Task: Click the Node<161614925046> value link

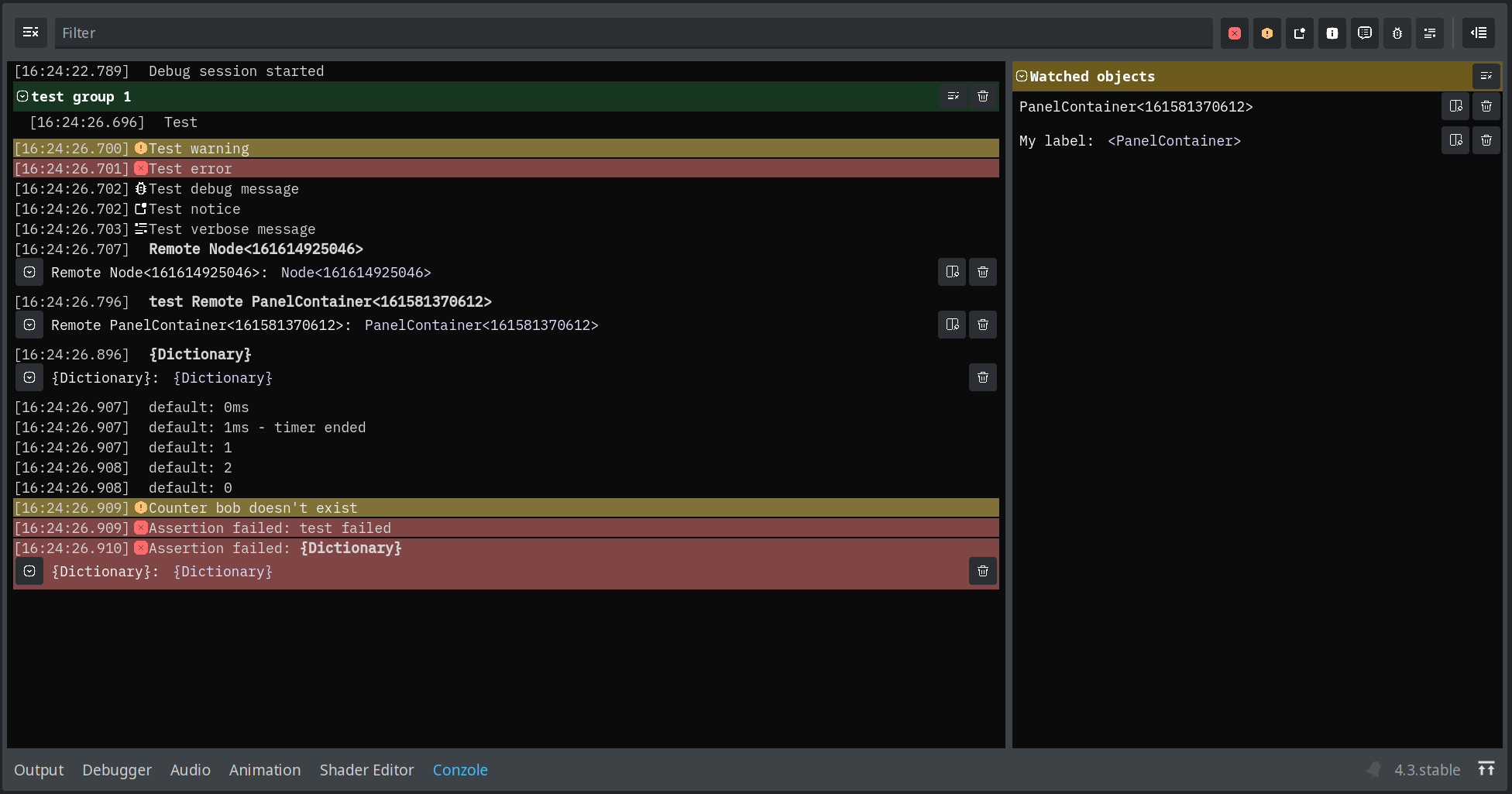Action: (x=356, y=273)
